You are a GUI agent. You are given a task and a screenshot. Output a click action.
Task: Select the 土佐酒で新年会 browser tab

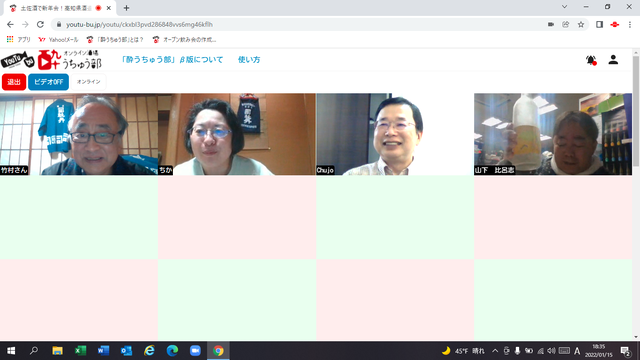(x=60, y=8)
